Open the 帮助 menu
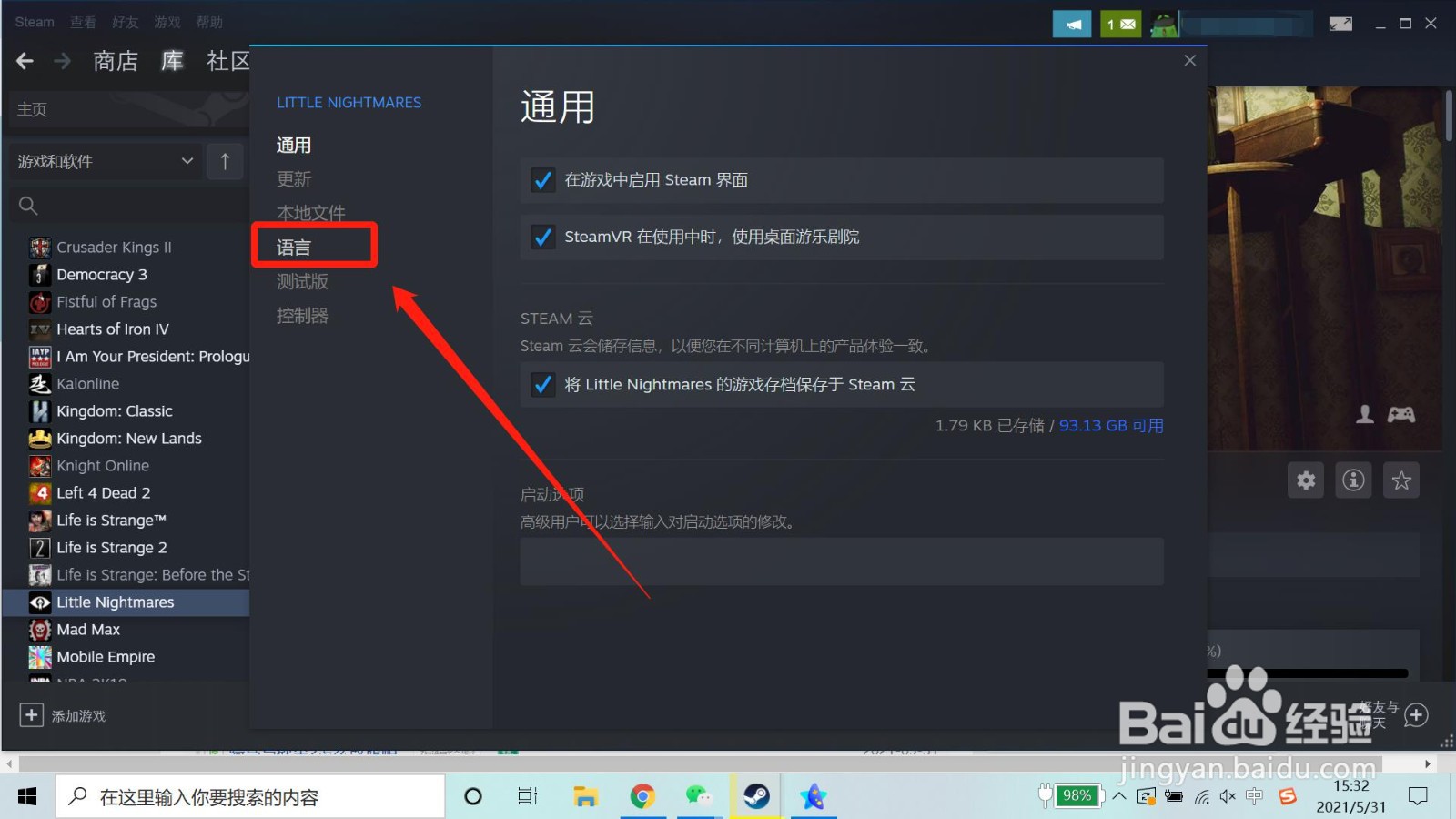The width and height of the screenshot is (1456, 819). [208, 22]
